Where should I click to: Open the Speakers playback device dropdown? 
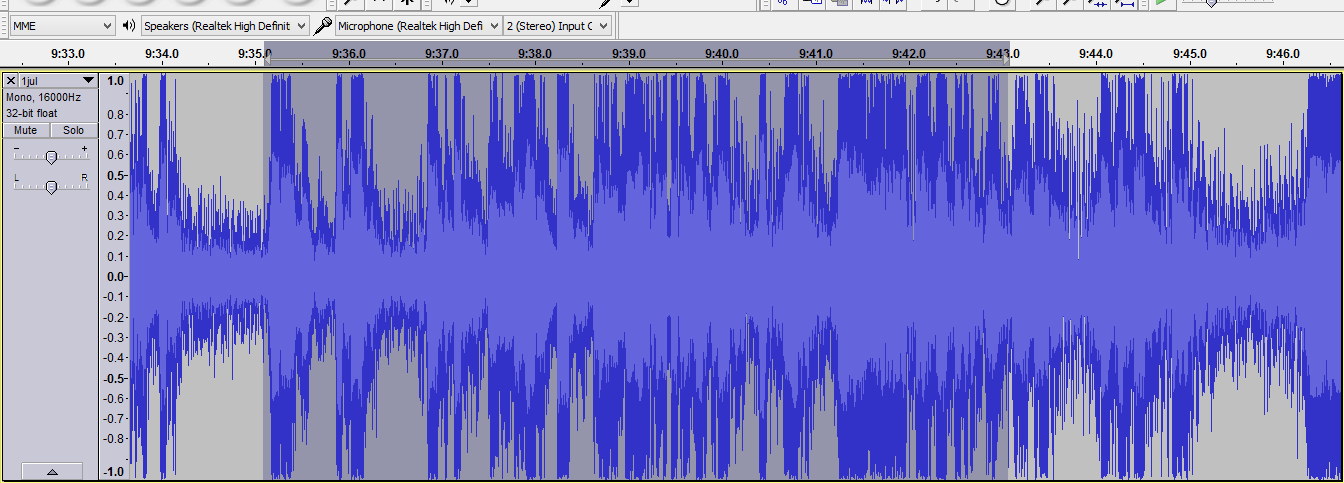pos(224,25)
